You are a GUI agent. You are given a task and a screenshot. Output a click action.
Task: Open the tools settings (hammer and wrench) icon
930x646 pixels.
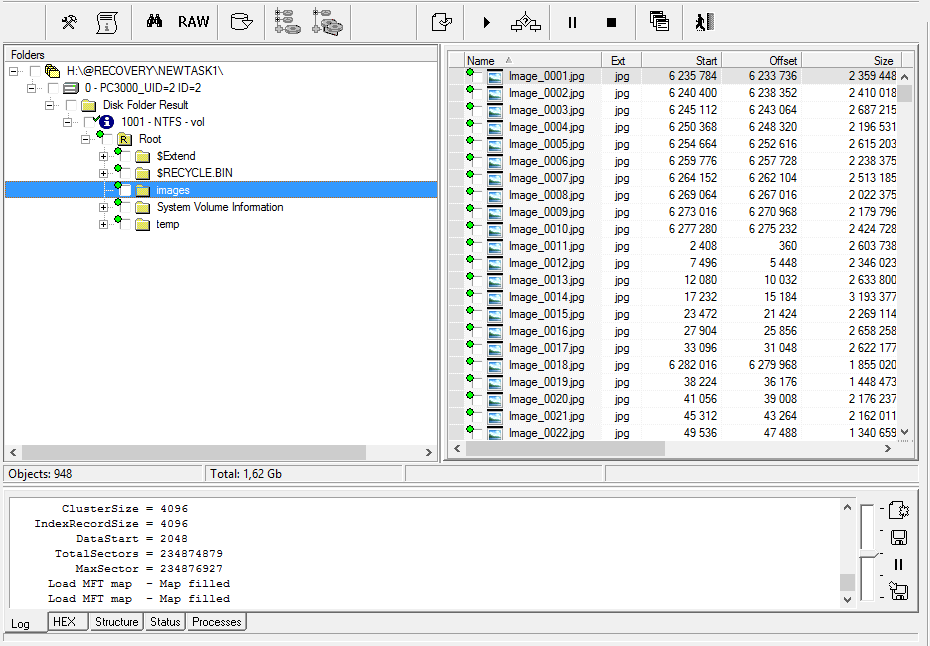click(x=69, y=22)
